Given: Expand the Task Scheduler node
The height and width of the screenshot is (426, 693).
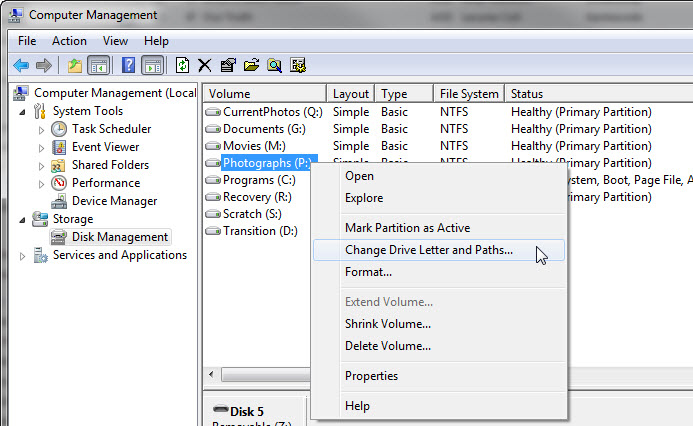Looking at the screenshot, I should [x=41, y=130].
